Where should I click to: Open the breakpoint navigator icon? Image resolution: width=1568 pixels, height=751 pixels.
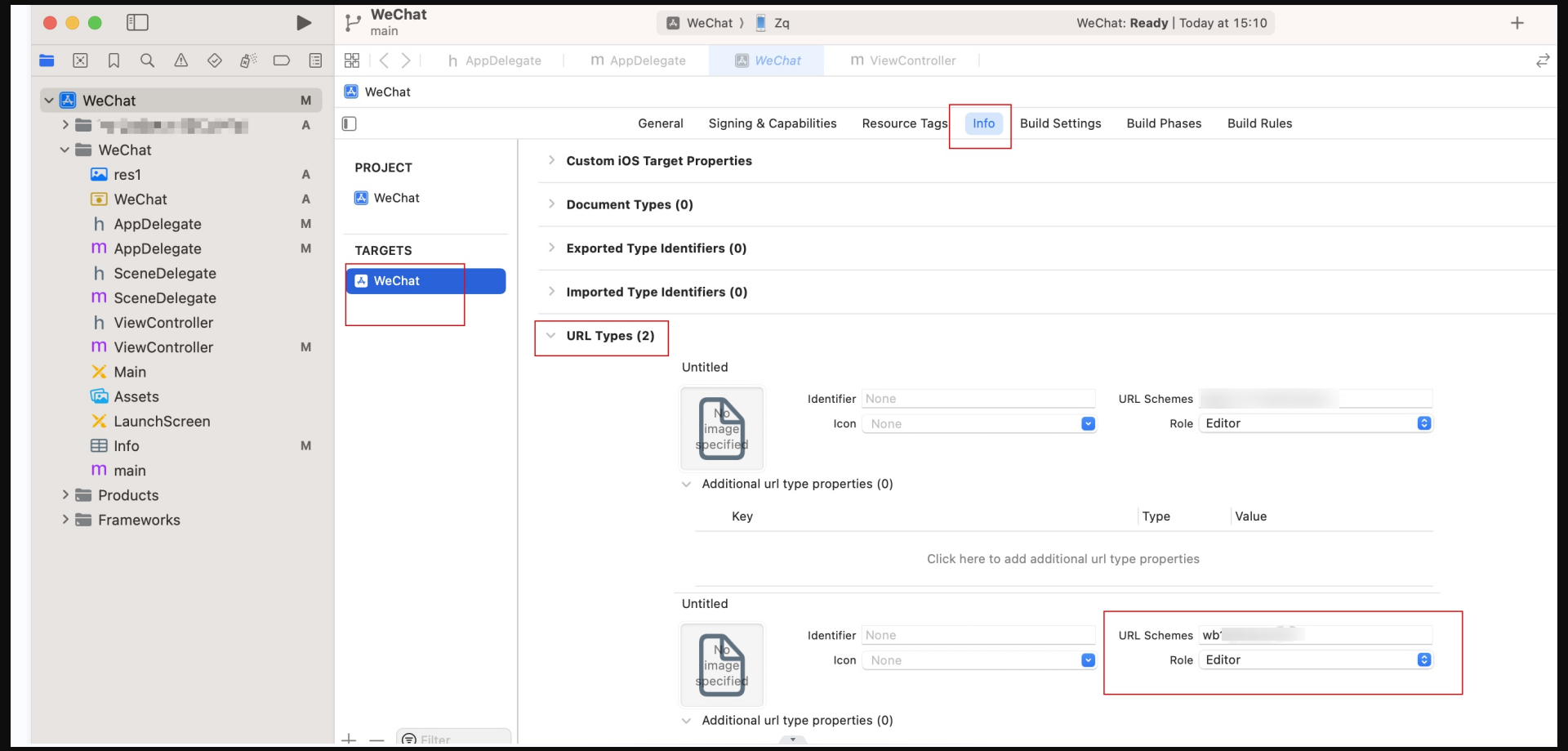point(282,60)
